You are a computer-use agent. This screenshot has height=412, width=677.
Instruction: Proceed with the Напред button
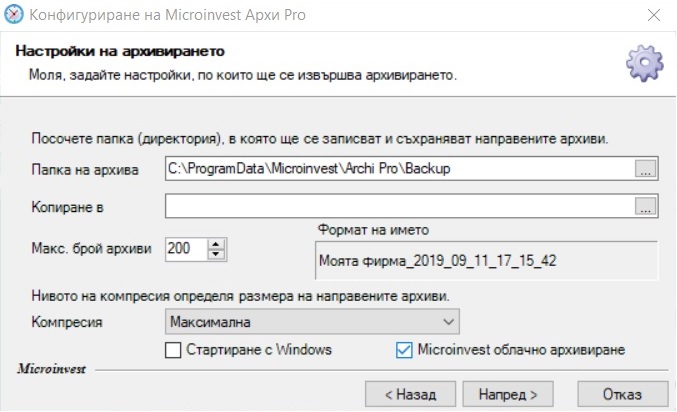coord(508,394)
